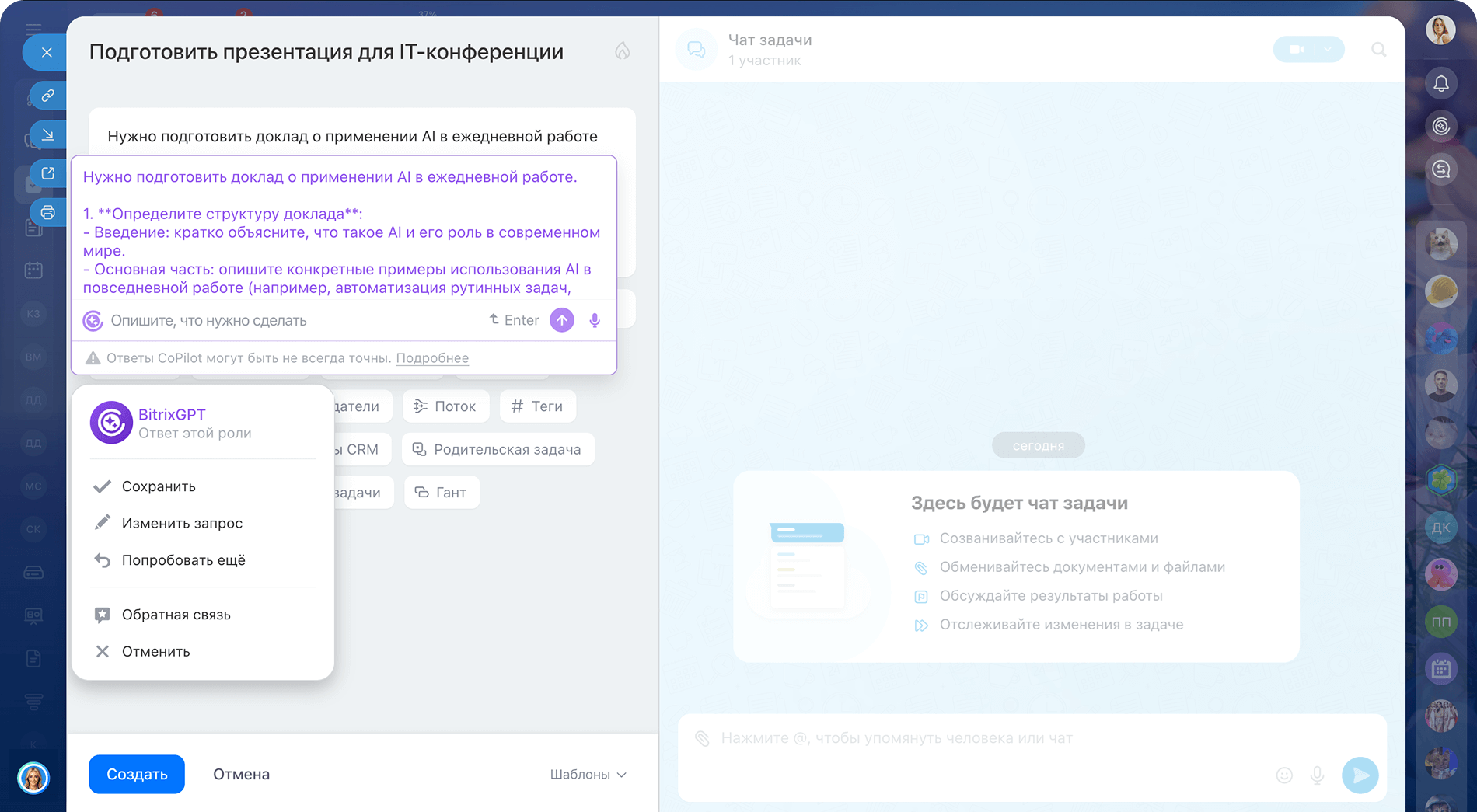Click the print icon on left panel

click(x=47, y=212)
